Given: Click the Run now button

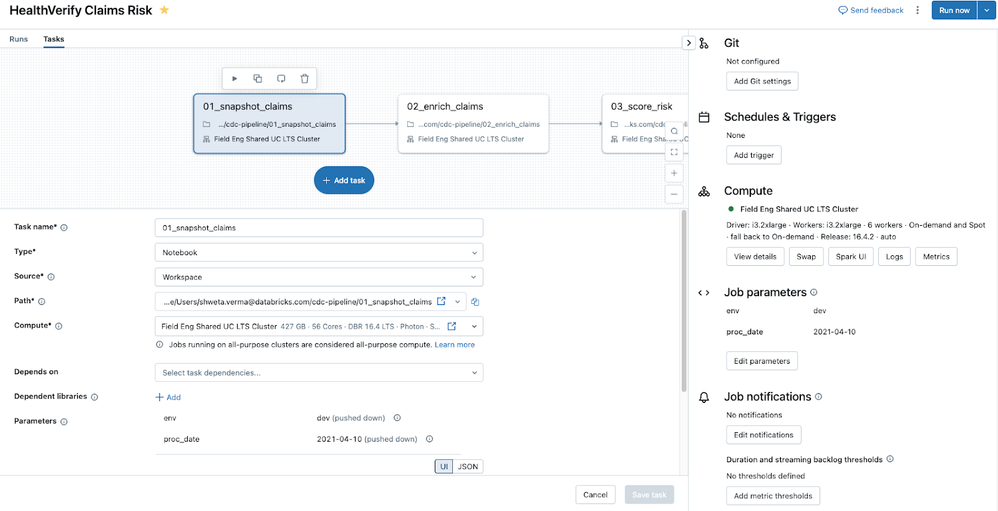Looking at the screenshot, I should 955,10.
